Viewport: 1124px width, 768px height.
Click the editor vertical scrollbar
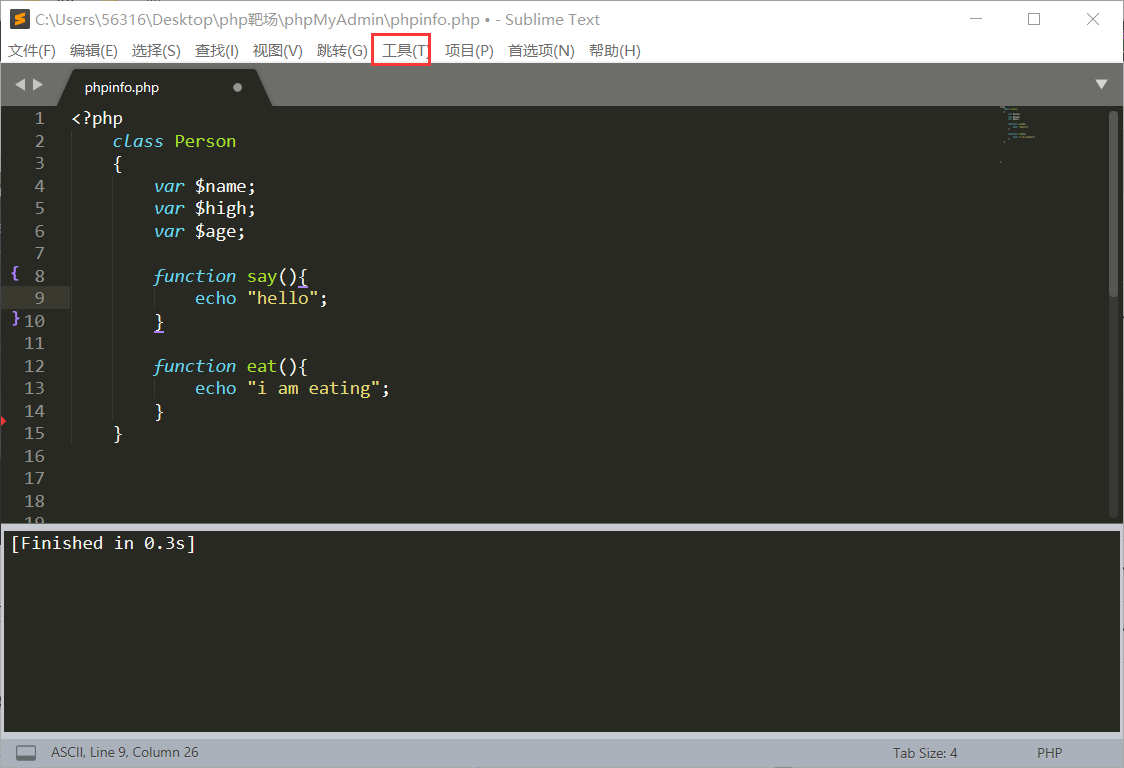pyautogui.click(x=1113, y=204)
